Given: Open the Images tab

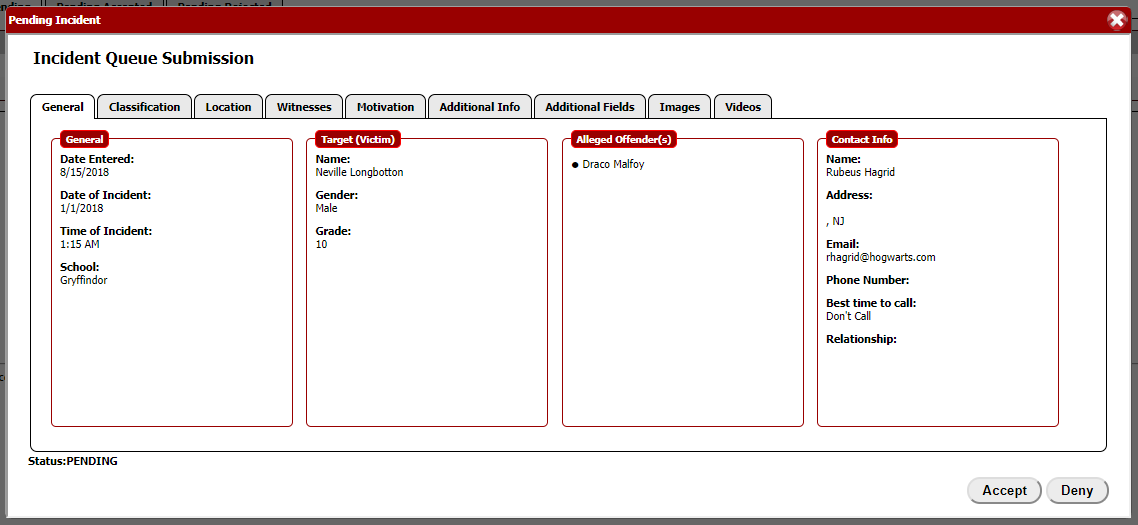Looking at the screenshot, I should [680, 107].
